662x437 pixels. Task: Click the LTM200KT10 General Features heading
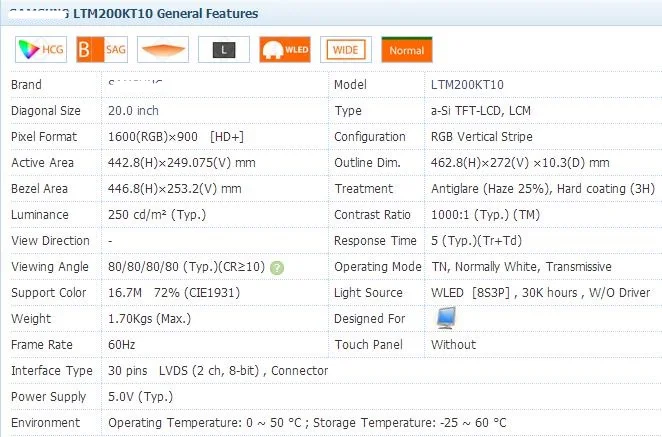(x=166, y=14)
